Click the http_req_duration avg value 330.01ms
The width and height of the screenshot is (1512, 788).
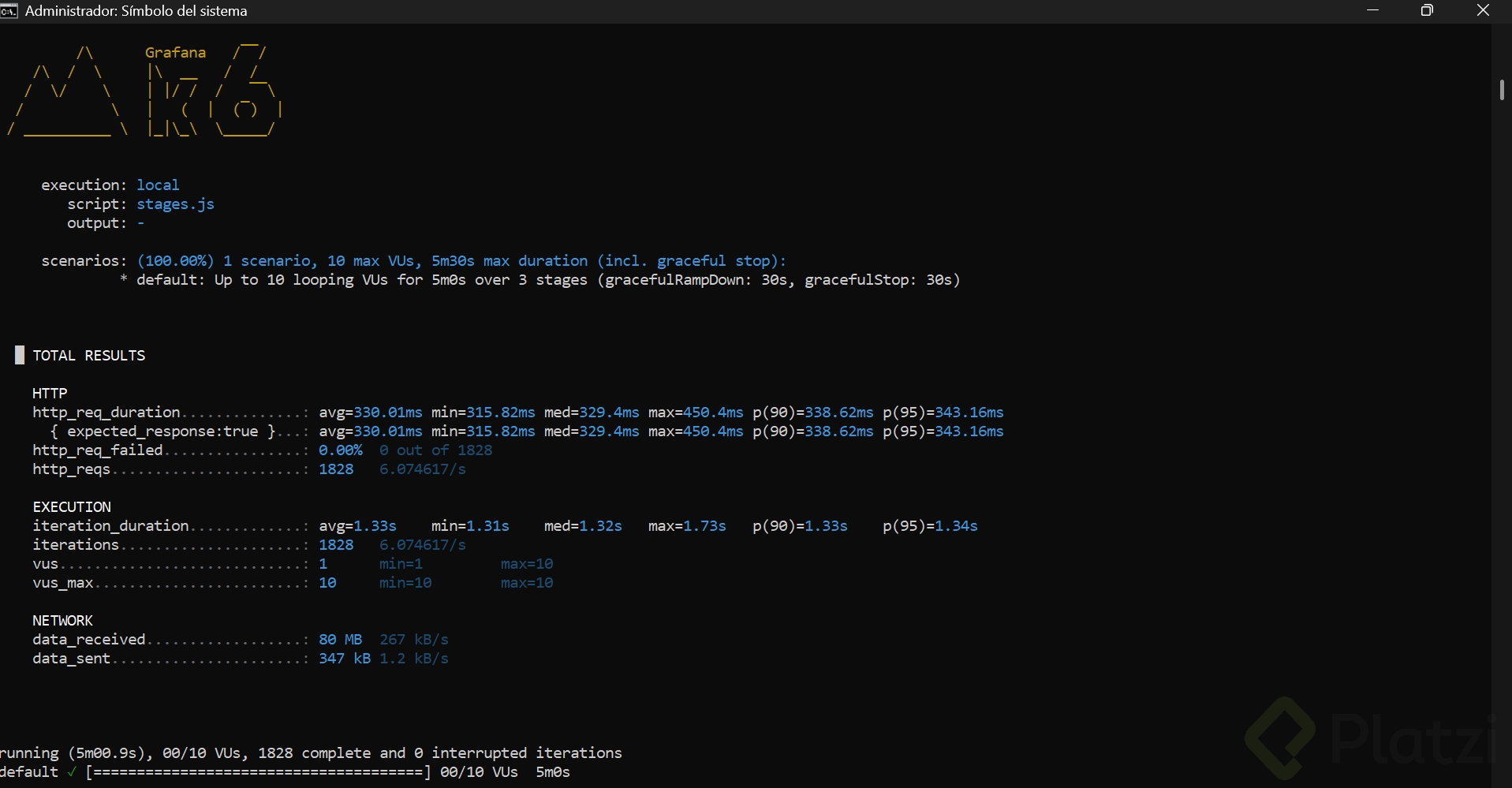tap(388, 413)
